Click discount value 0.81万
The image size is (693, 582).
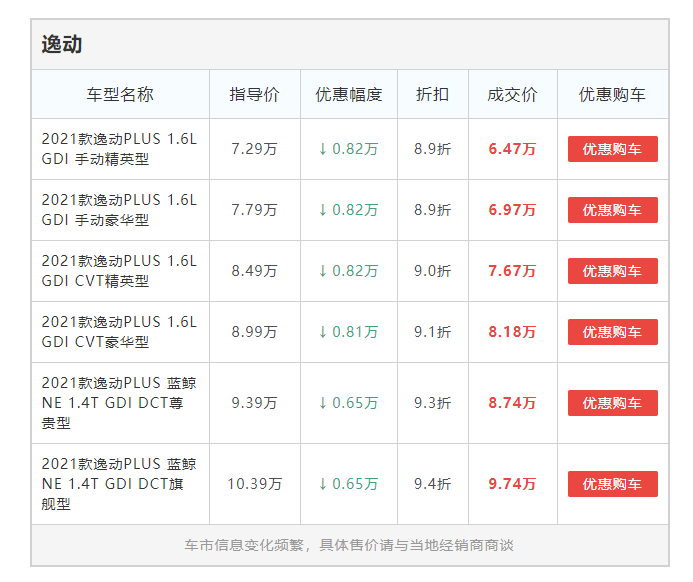coord(349,332)
